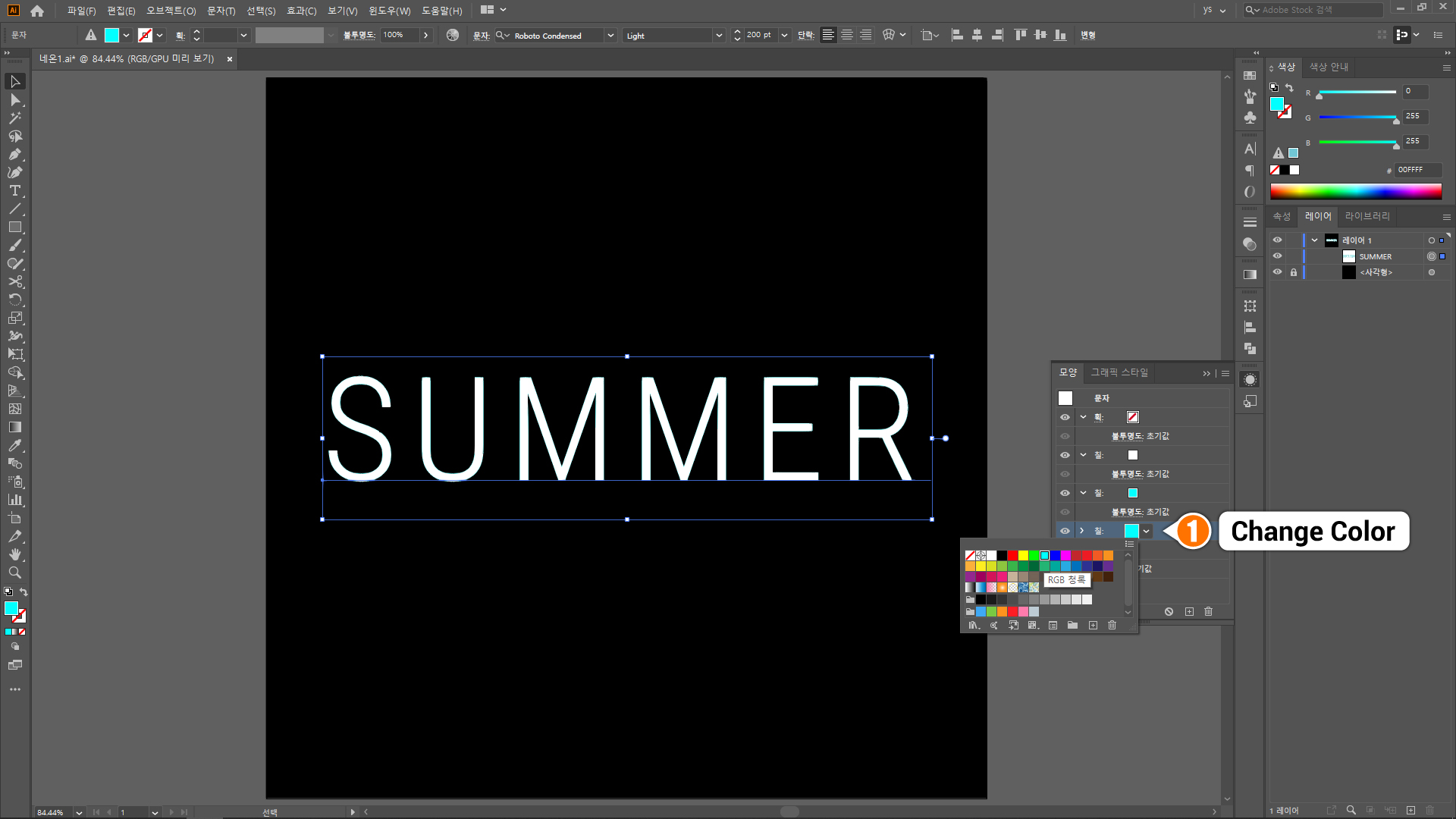The width and height of the screenshot is (1456, 819).
Task: Hide the SUMMER layer visibility
Action: [1277, 256]
